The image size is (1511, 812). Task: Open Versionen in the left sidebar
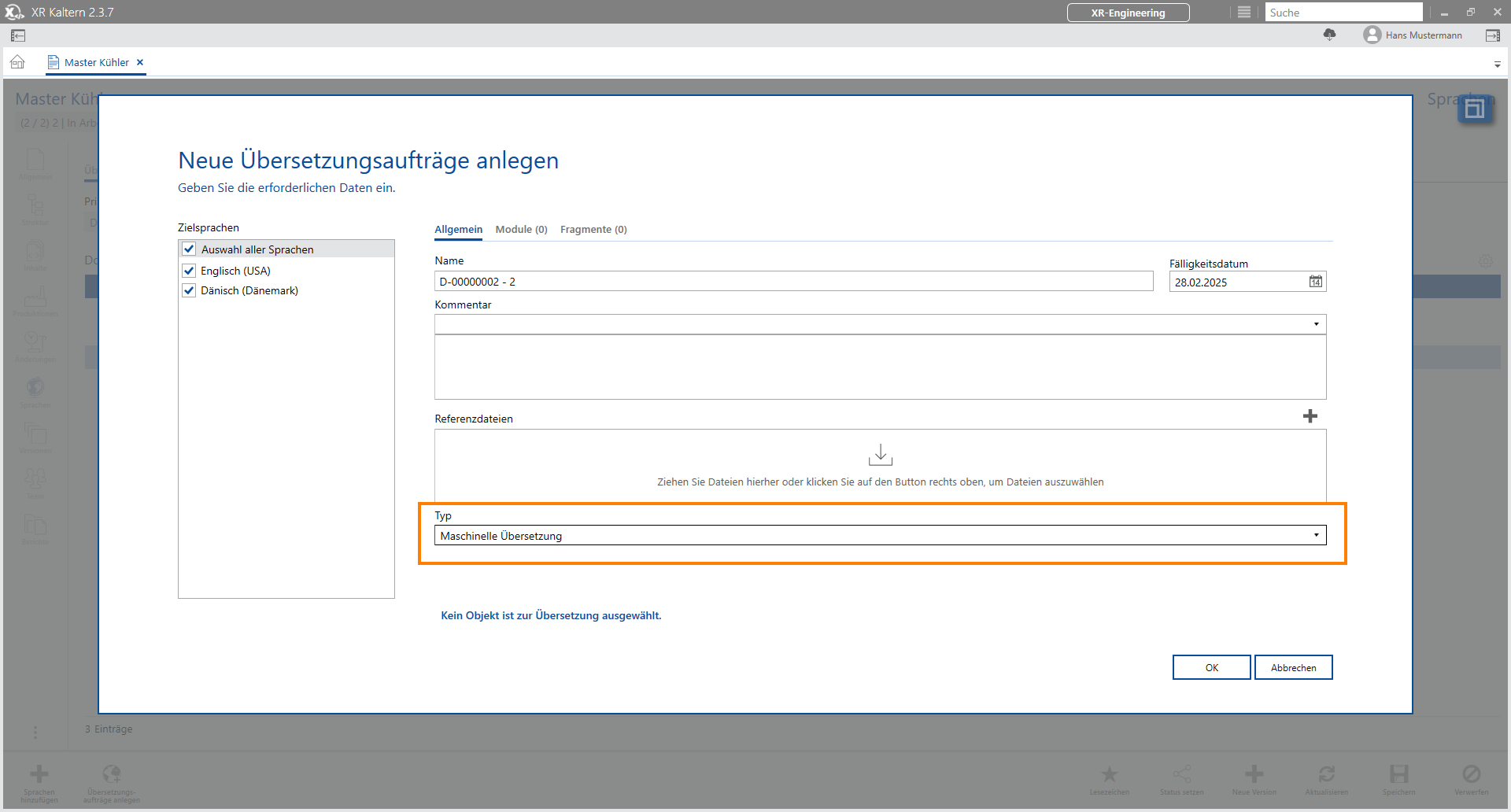click(35, 438)
